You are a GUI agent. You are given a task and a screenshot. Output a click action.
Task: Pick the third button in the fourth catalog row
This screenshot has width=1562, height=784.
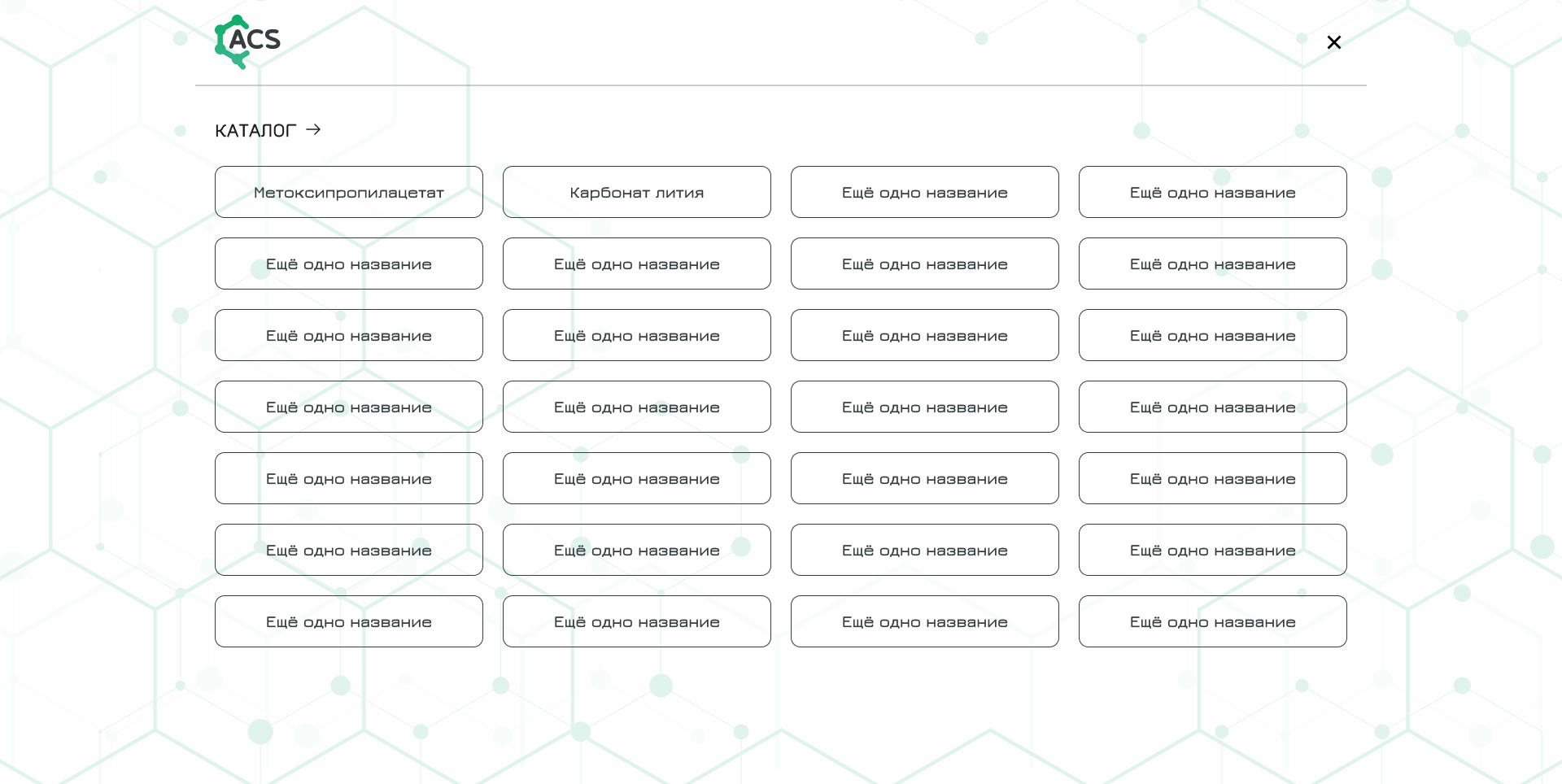pos(924,407)
